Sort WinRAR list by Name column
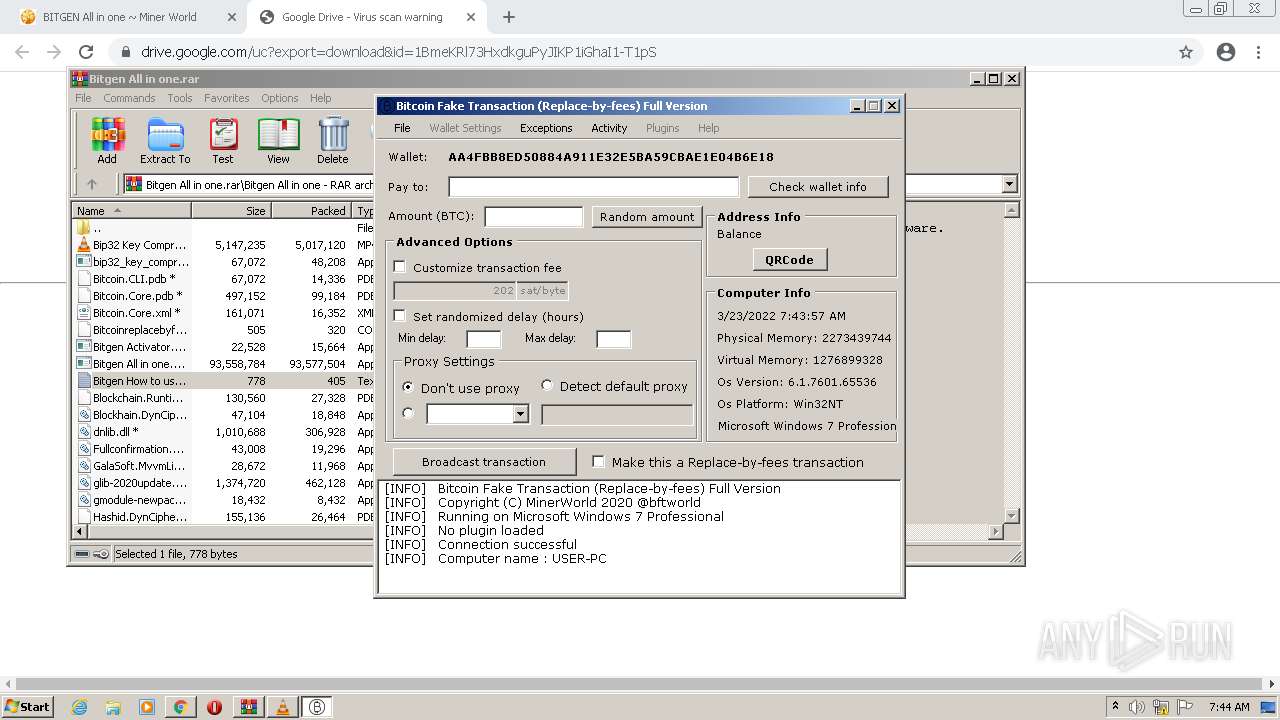This screenshot has height=720, width=1280. point(132,210)
